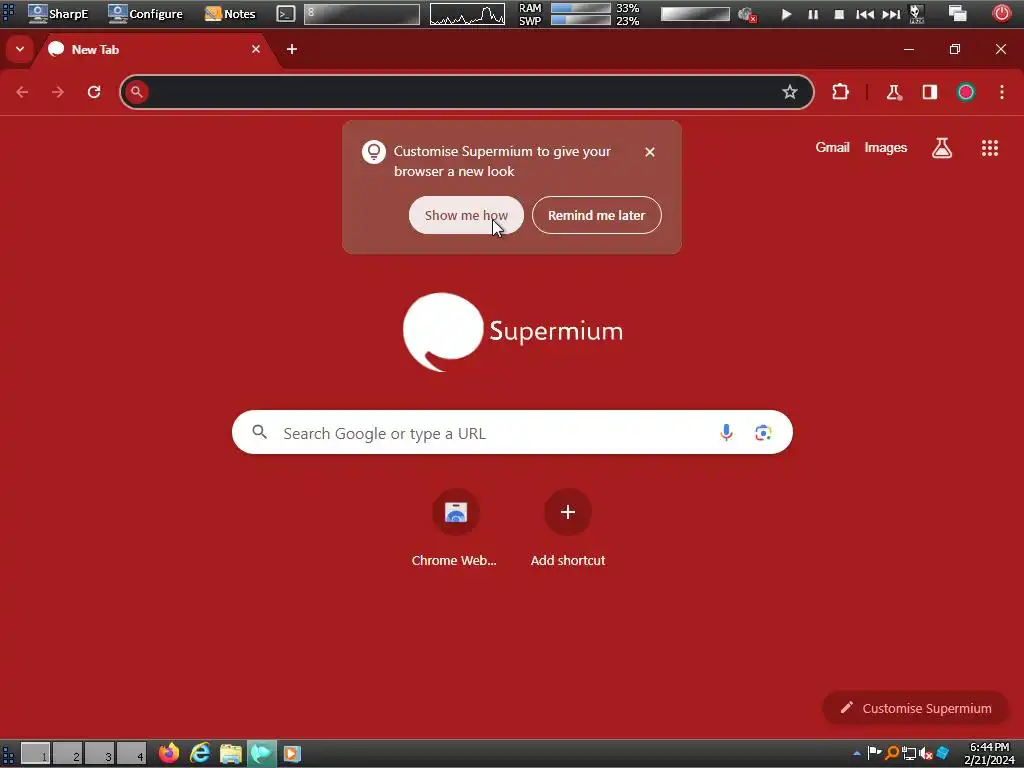Open Search Labs flask on page
This screenshot has height=768, width=1024.
[942, 148]
